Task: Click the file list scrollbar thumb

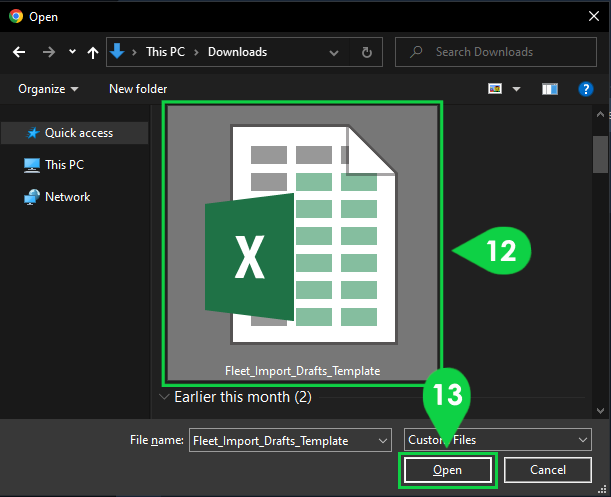Action: [x=600, y=154]
